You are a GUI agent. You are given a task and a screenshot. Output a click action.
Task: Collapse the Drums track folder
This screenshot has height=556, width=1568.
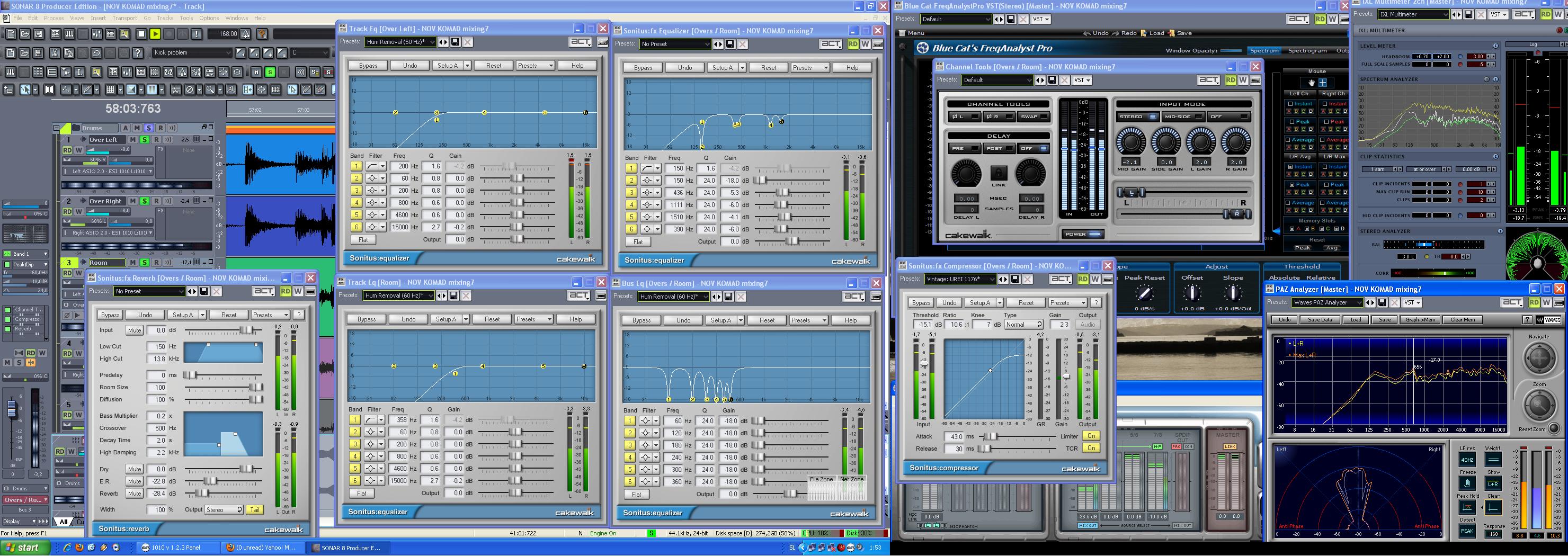point(57,128)
